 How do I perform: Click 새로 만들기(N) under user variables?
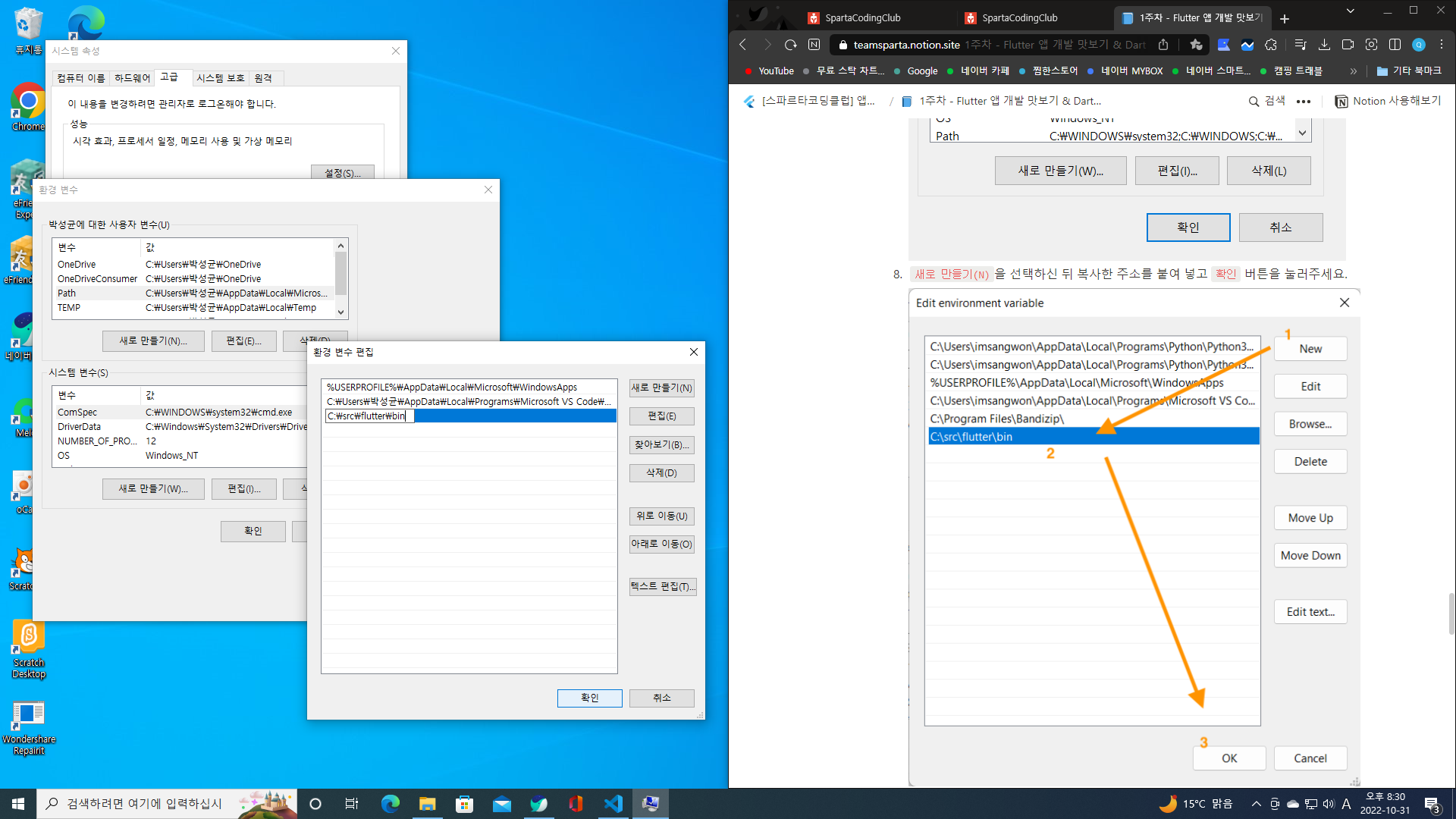click(153, 341)
